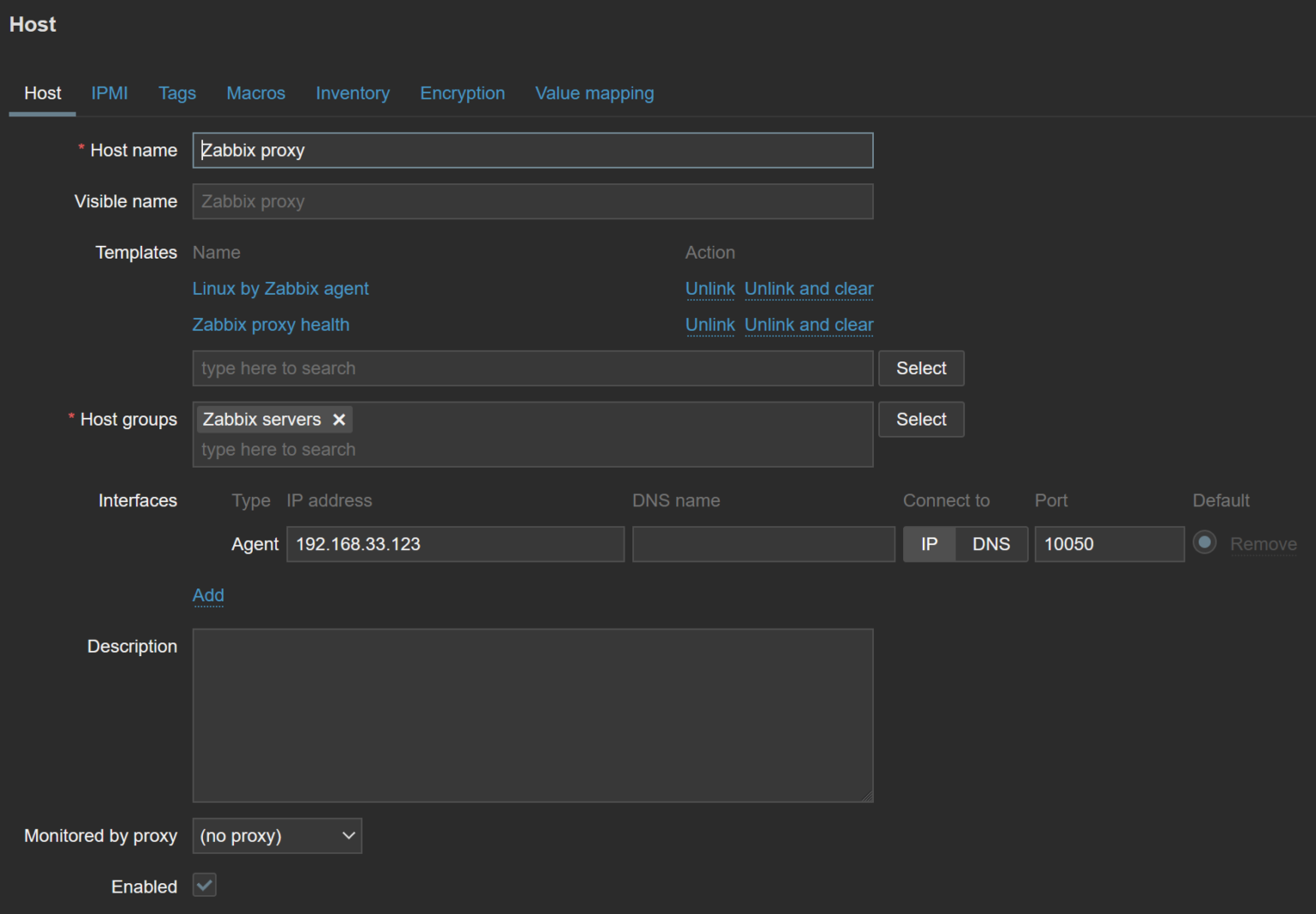Unlink the Linux by Zabbix agent template
The height and width of the screenshot is (914, 1316).
(x=709, y=289)
